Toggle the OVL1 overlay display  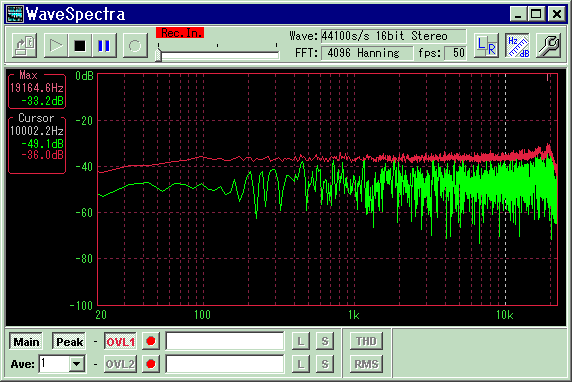pos(120,342)
